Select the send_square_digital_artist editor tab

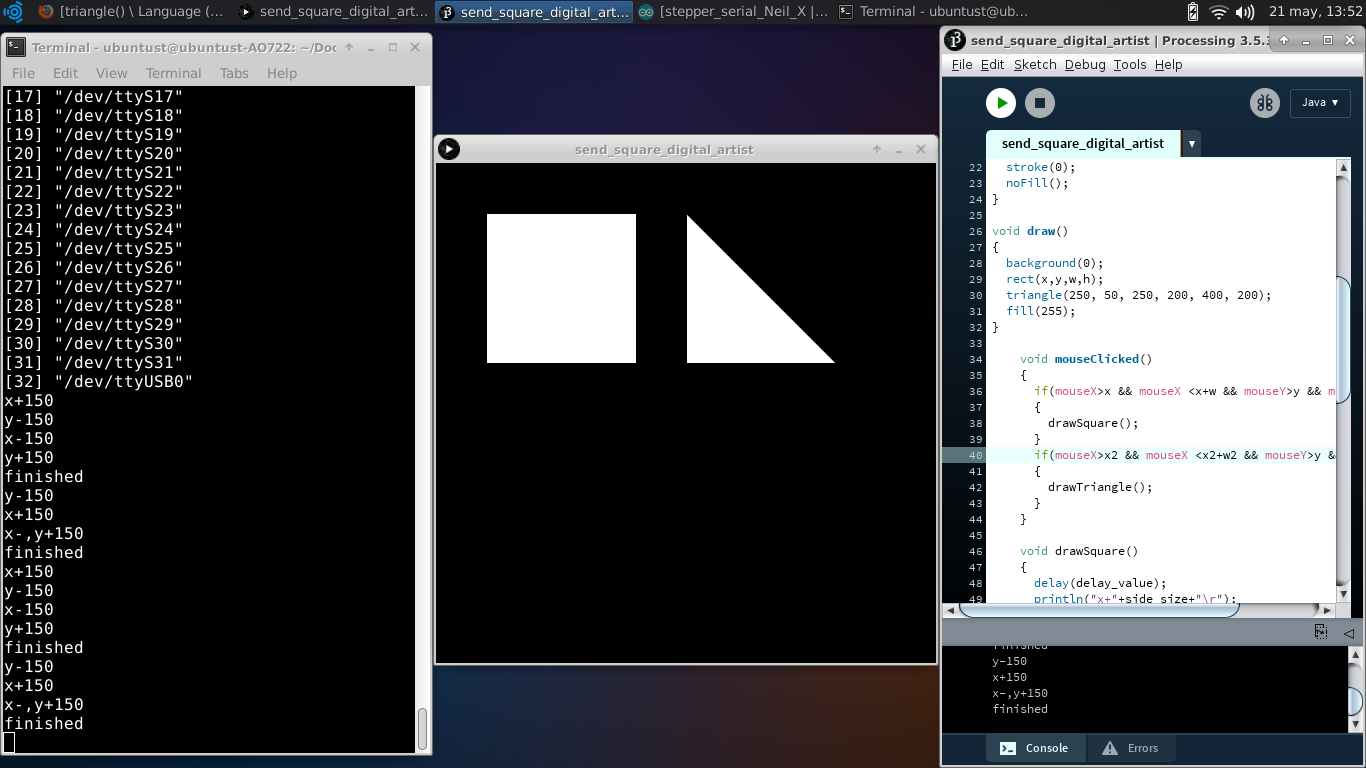1083,144
